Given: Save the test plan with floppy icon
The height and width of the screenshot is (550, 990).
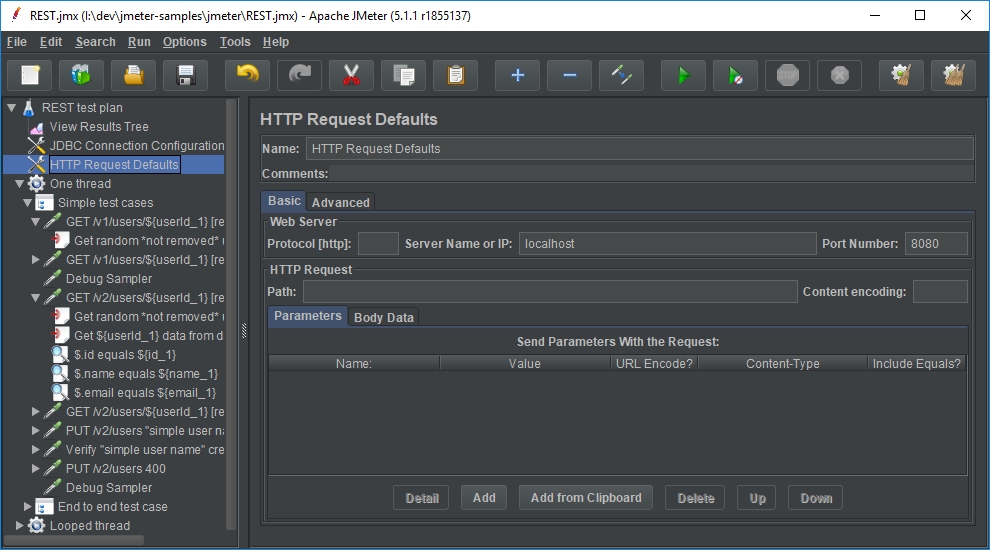Looking at the screenshot, I should pos(185,76).
